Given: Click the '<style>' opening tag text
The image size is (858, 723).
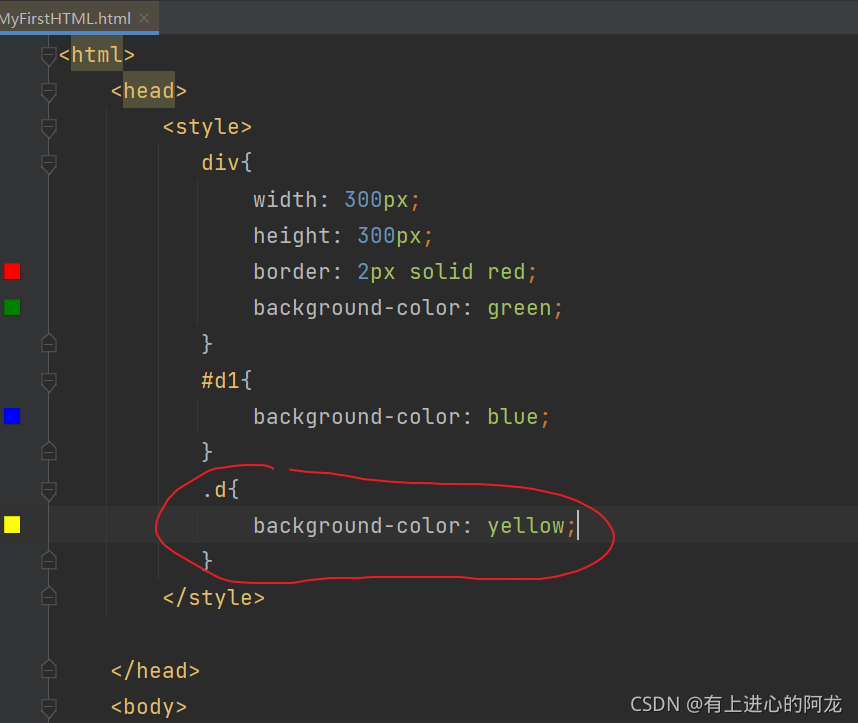Looking at the screenshot, I should coord(207,127).
